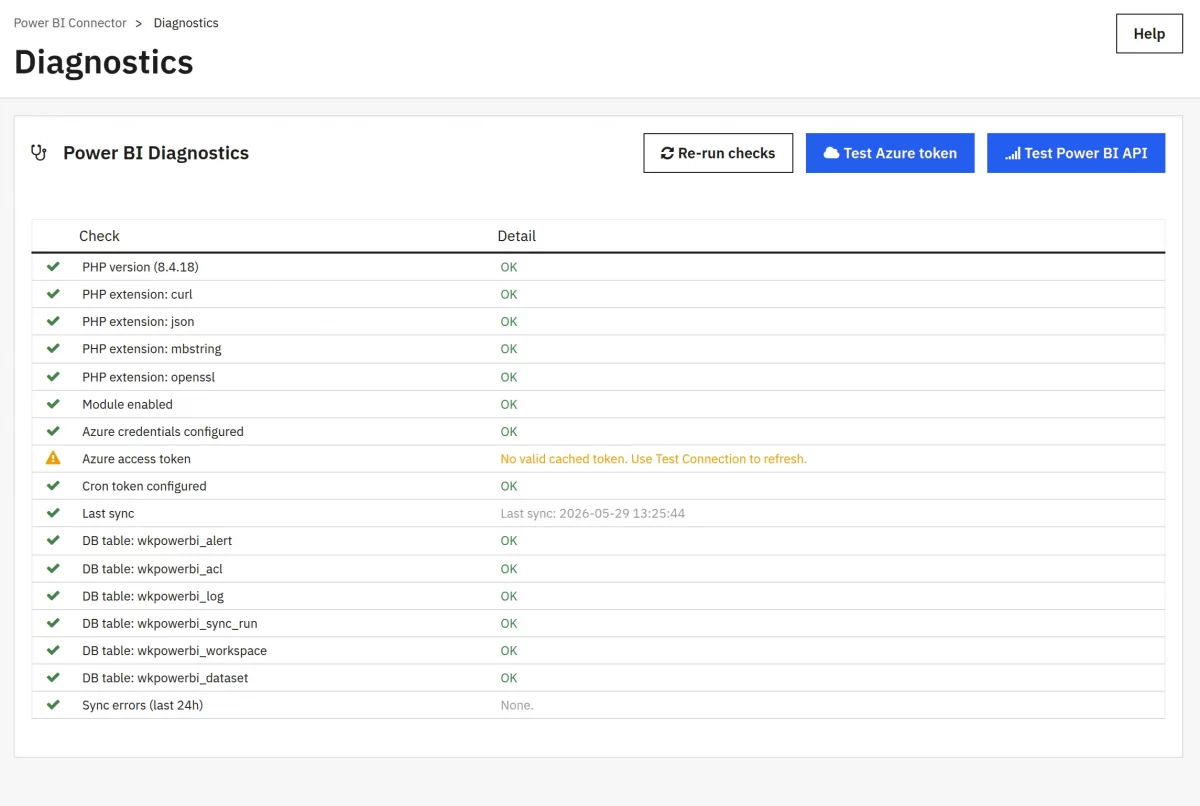
Task: Click the Power BI Diagnostics panel heading
Action: [156, 153]
